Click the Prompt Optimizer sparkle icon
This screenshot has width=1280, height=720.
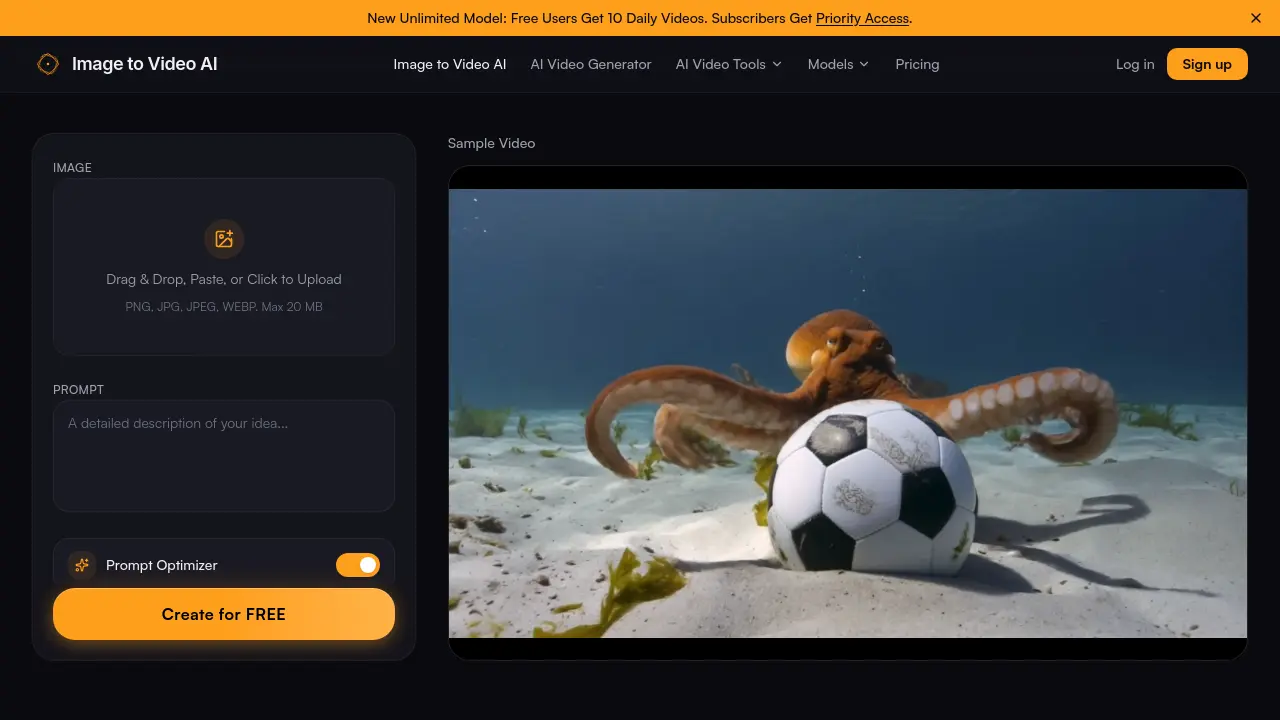[x=82, y=565]
